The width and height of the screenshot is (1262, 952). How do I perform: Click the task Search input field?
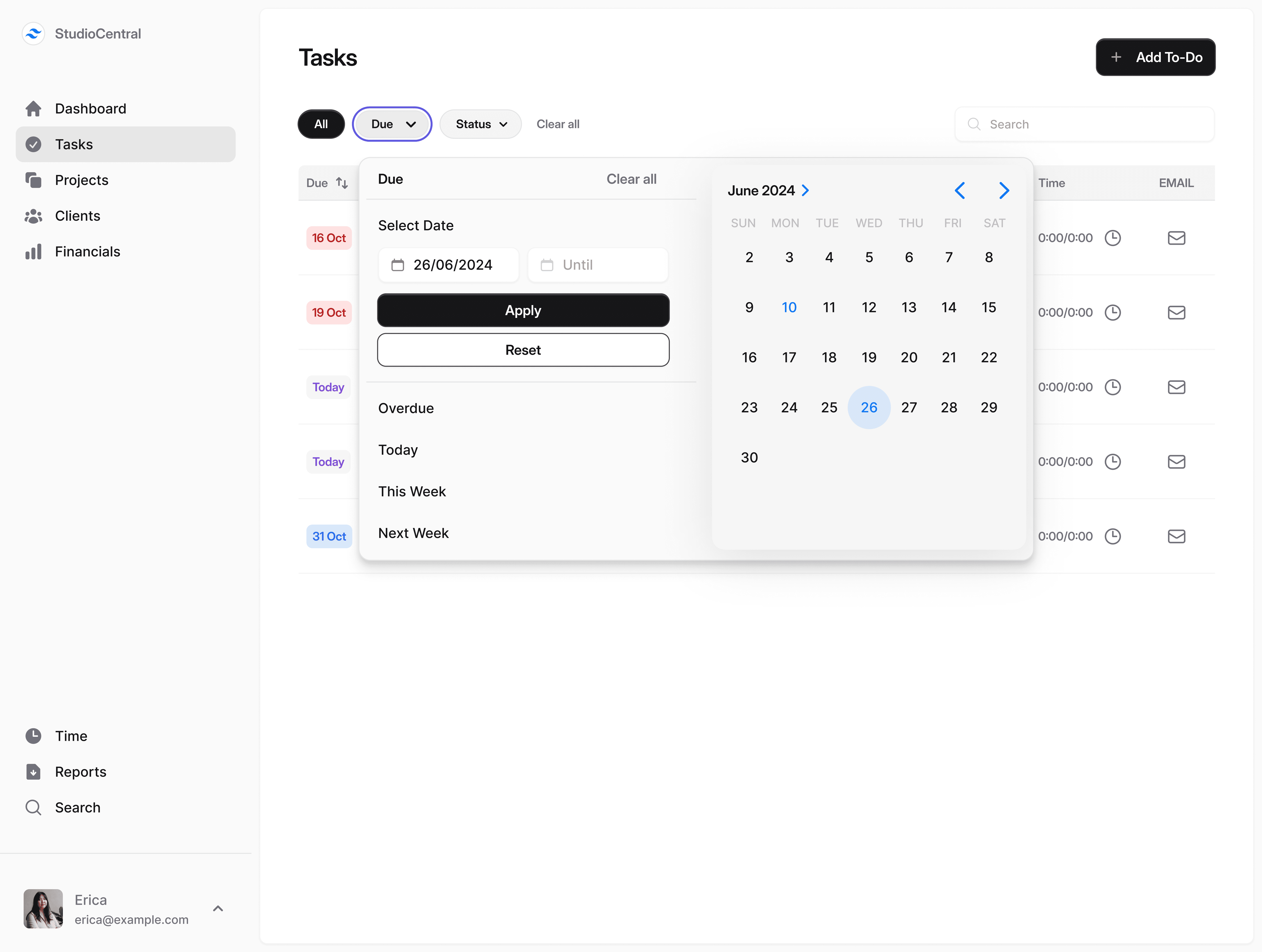(x=1084, y=124)
